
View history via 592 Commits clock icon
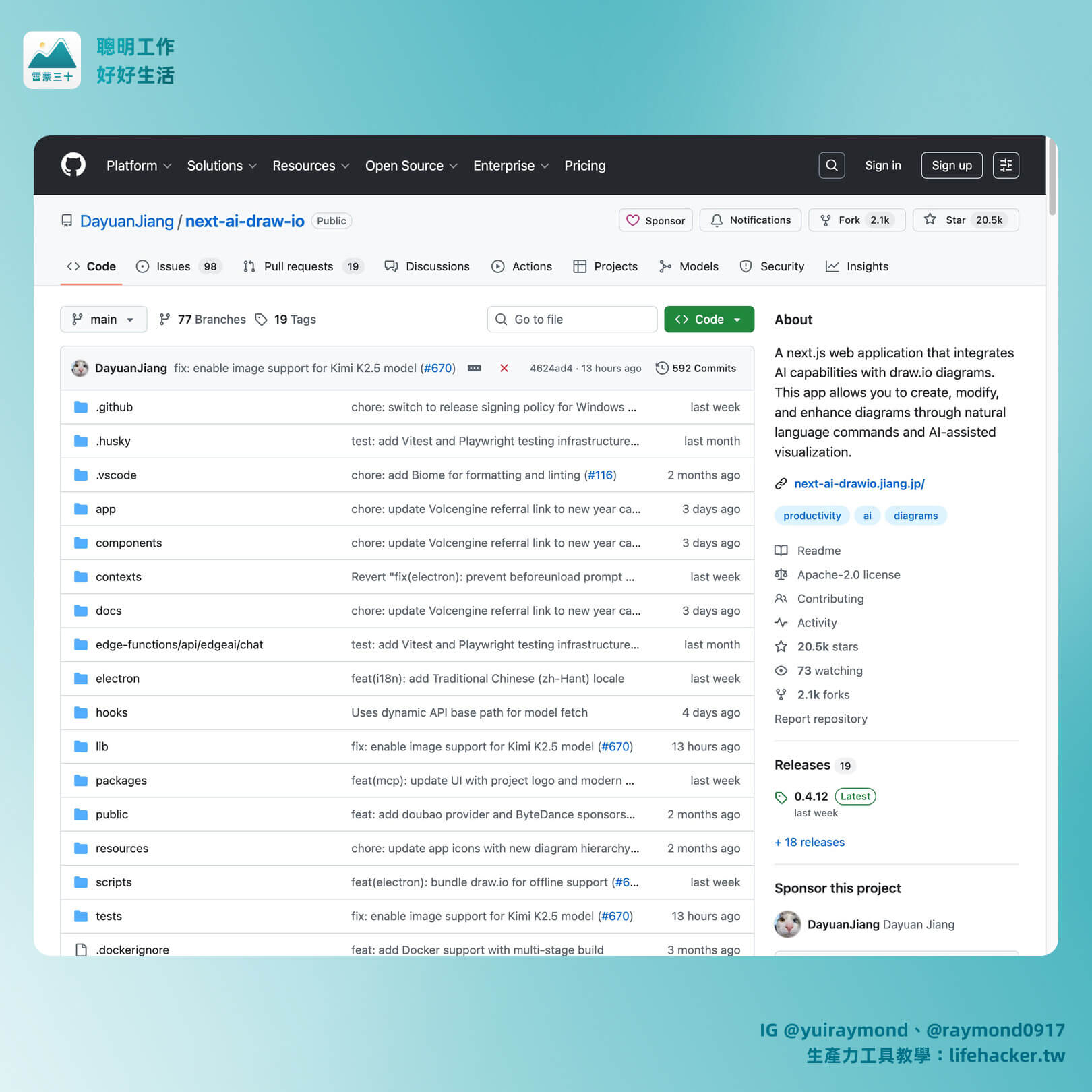[661, 368]
